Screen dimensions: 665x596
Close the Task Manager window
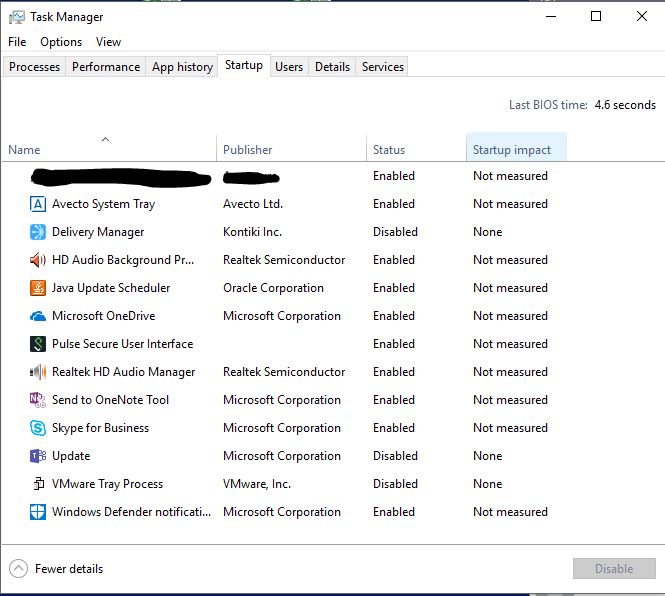tap(642, 17)
